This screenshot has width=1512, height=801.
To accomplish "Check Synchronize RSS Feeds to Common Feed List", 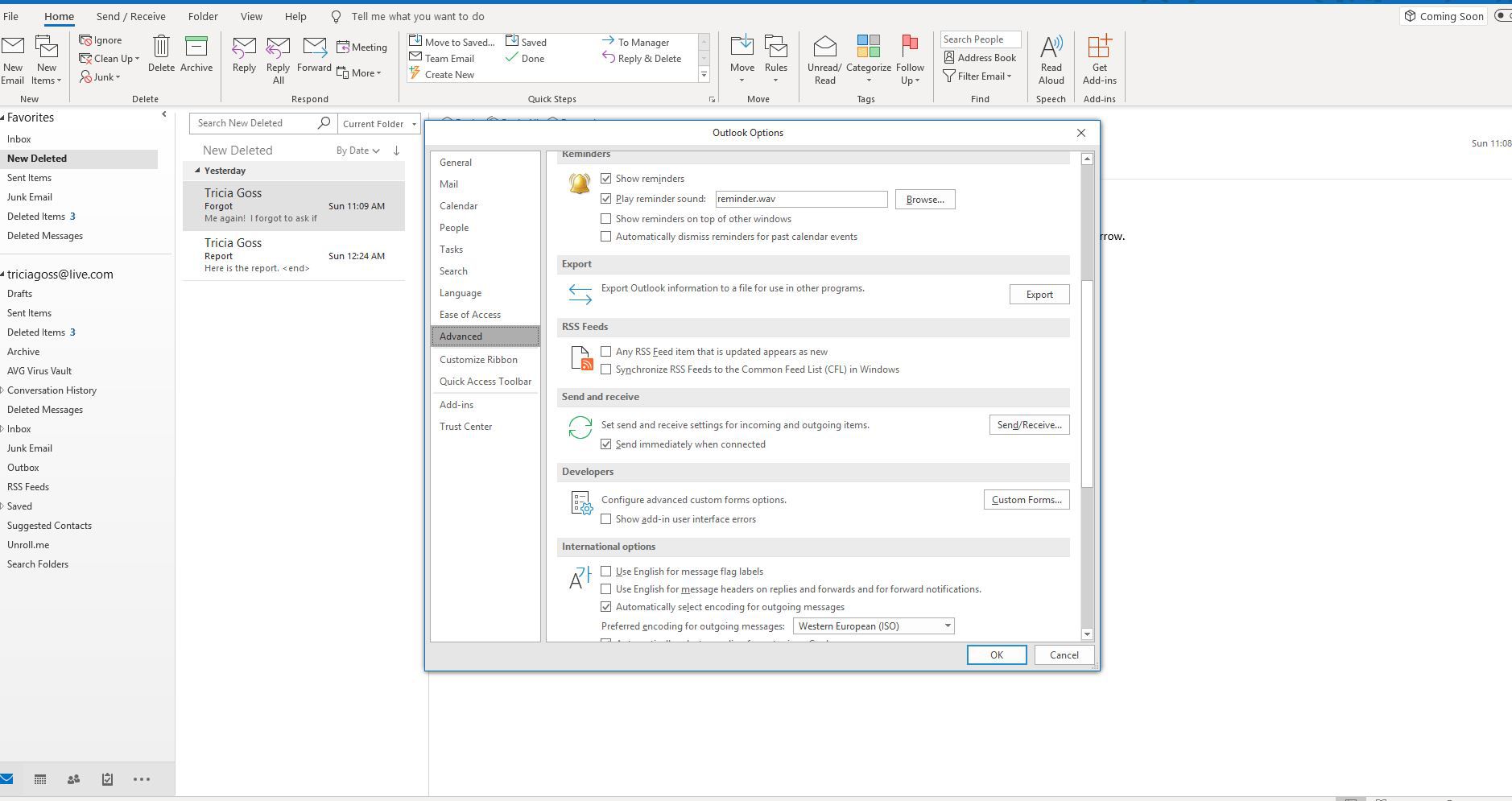I will pos(606,370).
